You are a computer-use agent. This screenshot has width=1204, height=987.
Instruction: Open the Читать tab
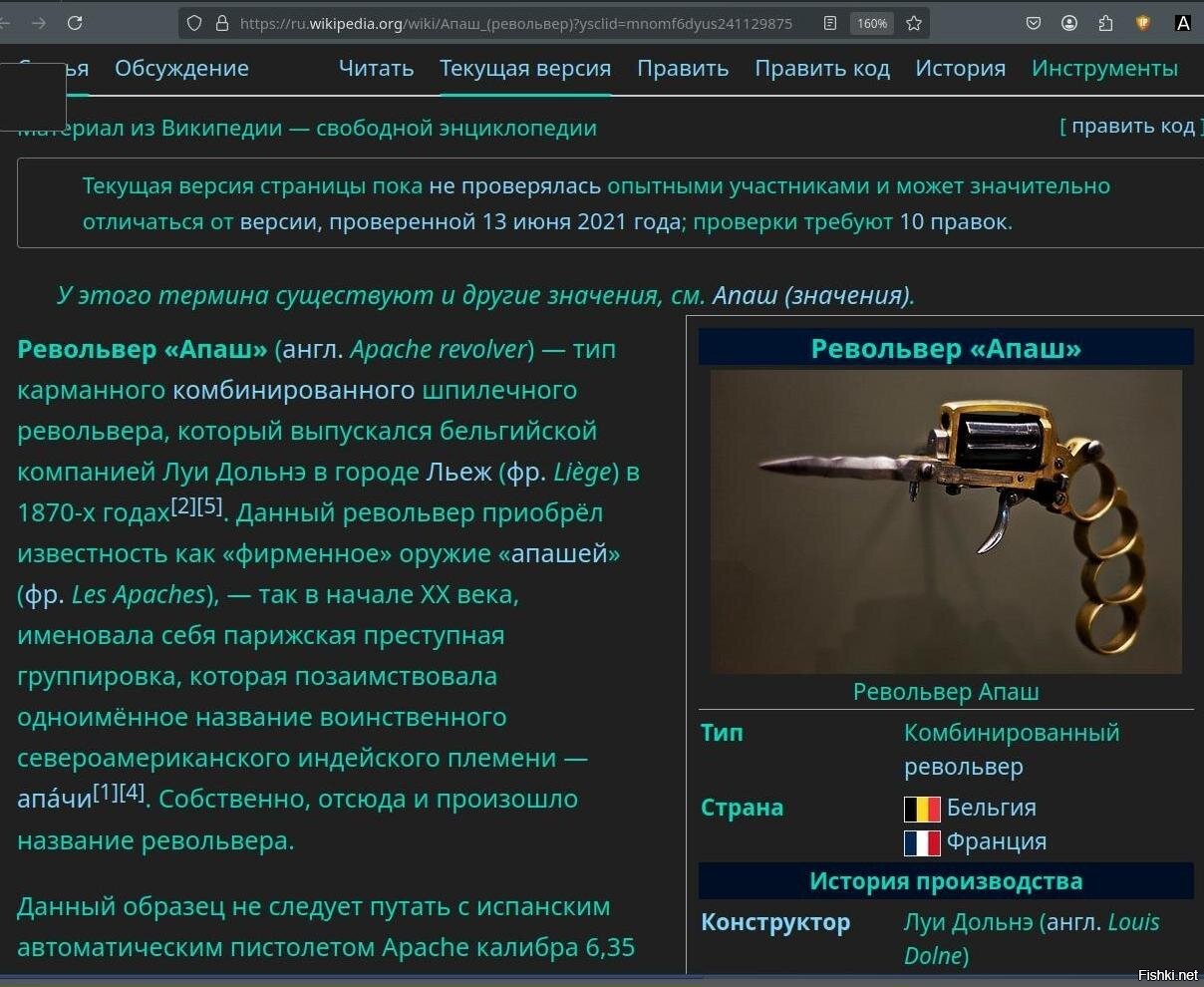(376, 68)
